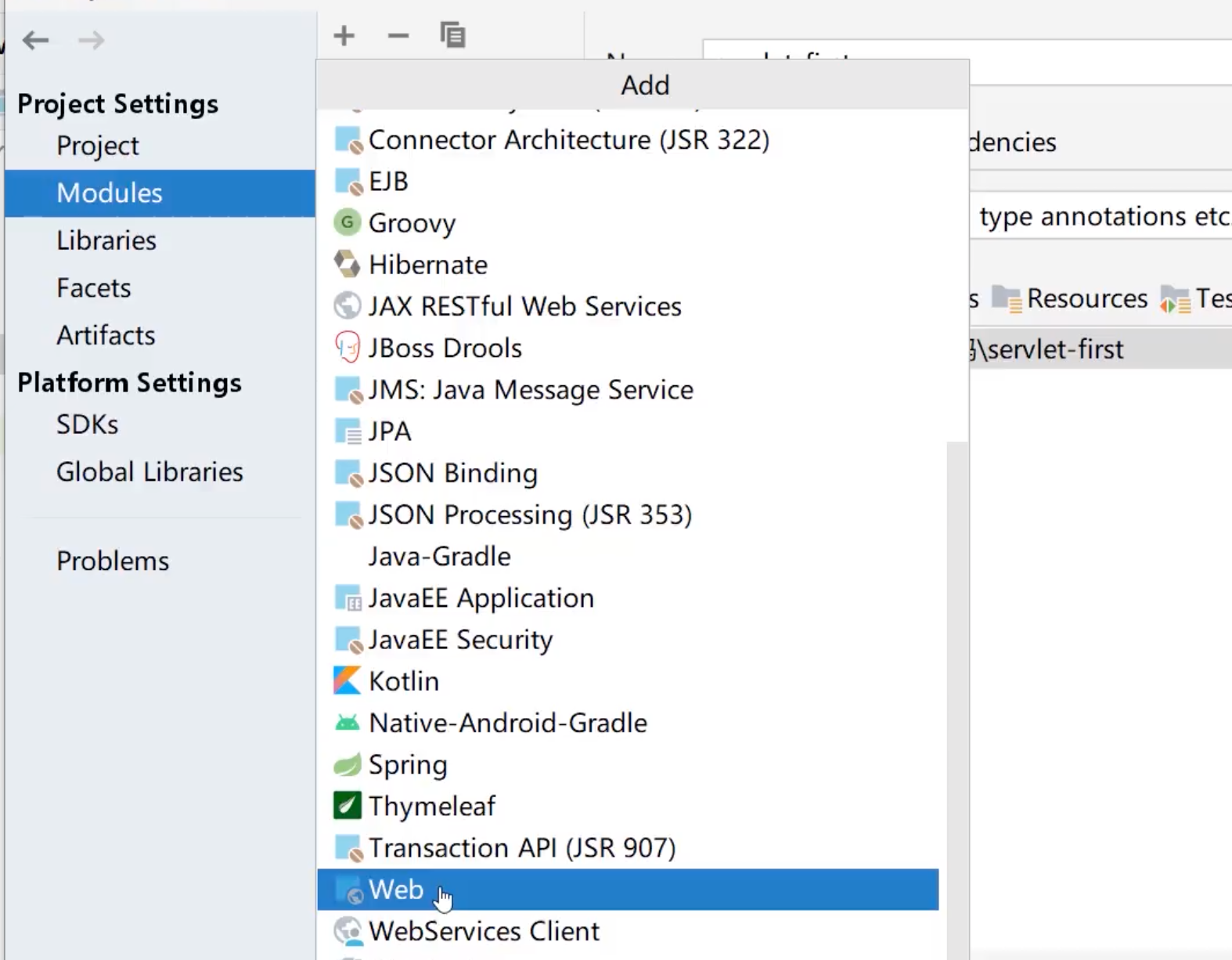Select the Kotlin icon entry
Screen dimensions: 1232x960
click(347, 681)
